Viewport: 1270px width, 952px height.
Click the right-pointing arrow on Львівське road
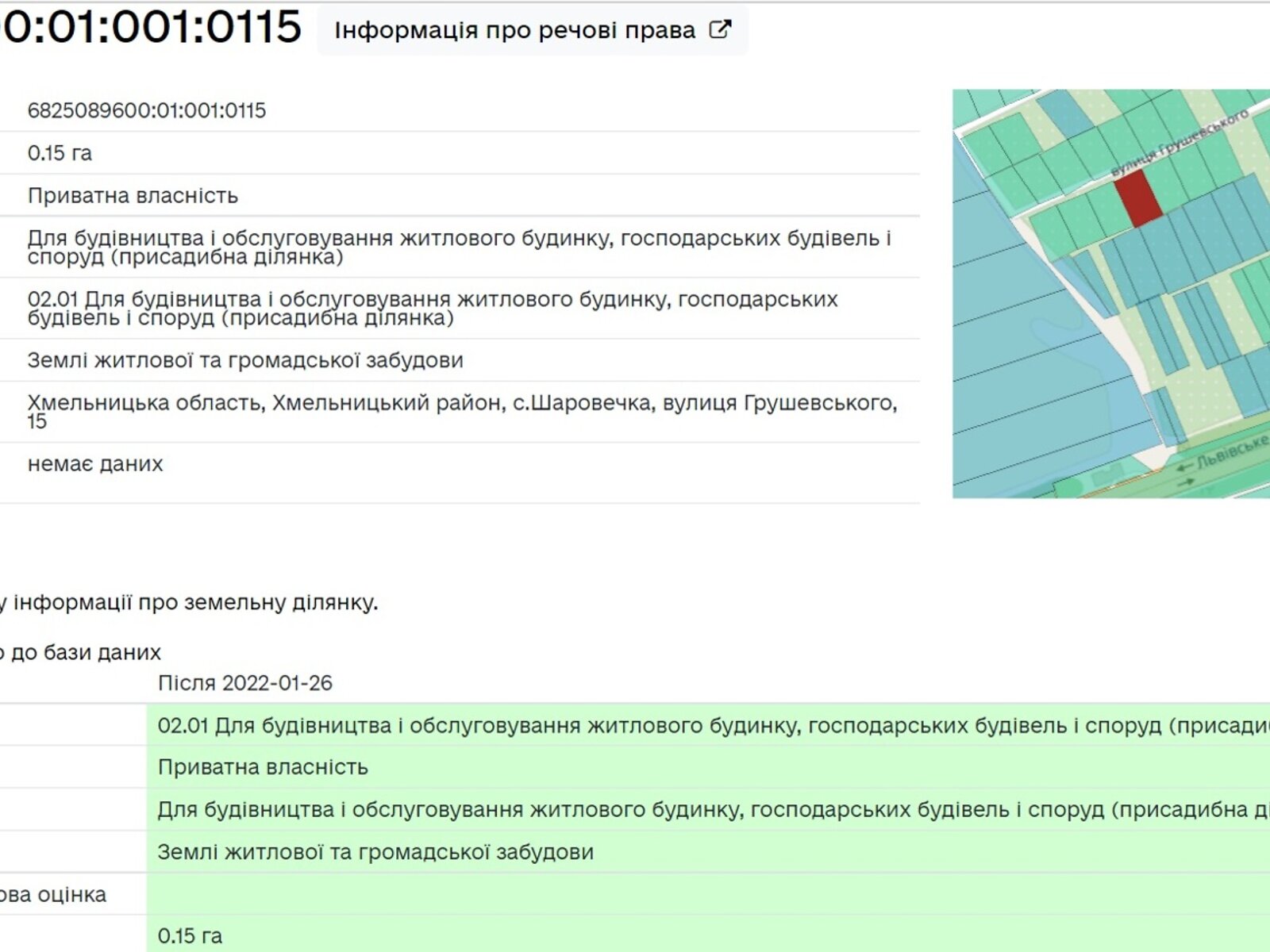pyautogui.click(x=1187, y=482)
